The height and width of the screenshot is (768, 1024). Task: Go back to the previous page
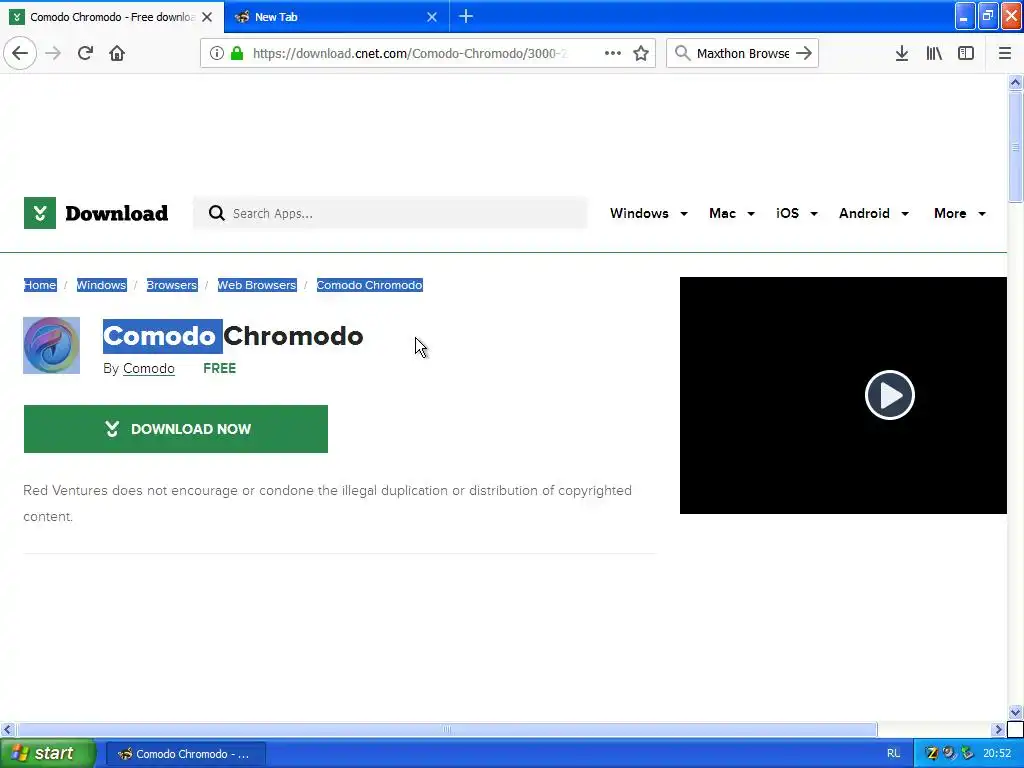[20, 53]
